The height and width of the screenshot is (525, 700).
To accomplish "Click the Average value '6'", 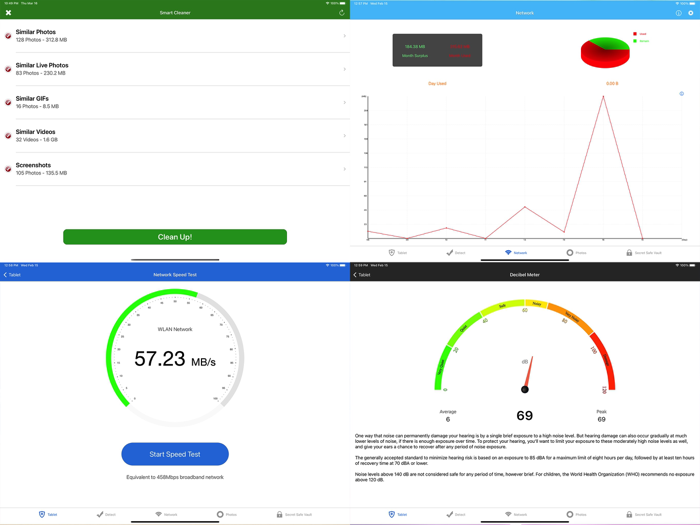I will (448, 419).
